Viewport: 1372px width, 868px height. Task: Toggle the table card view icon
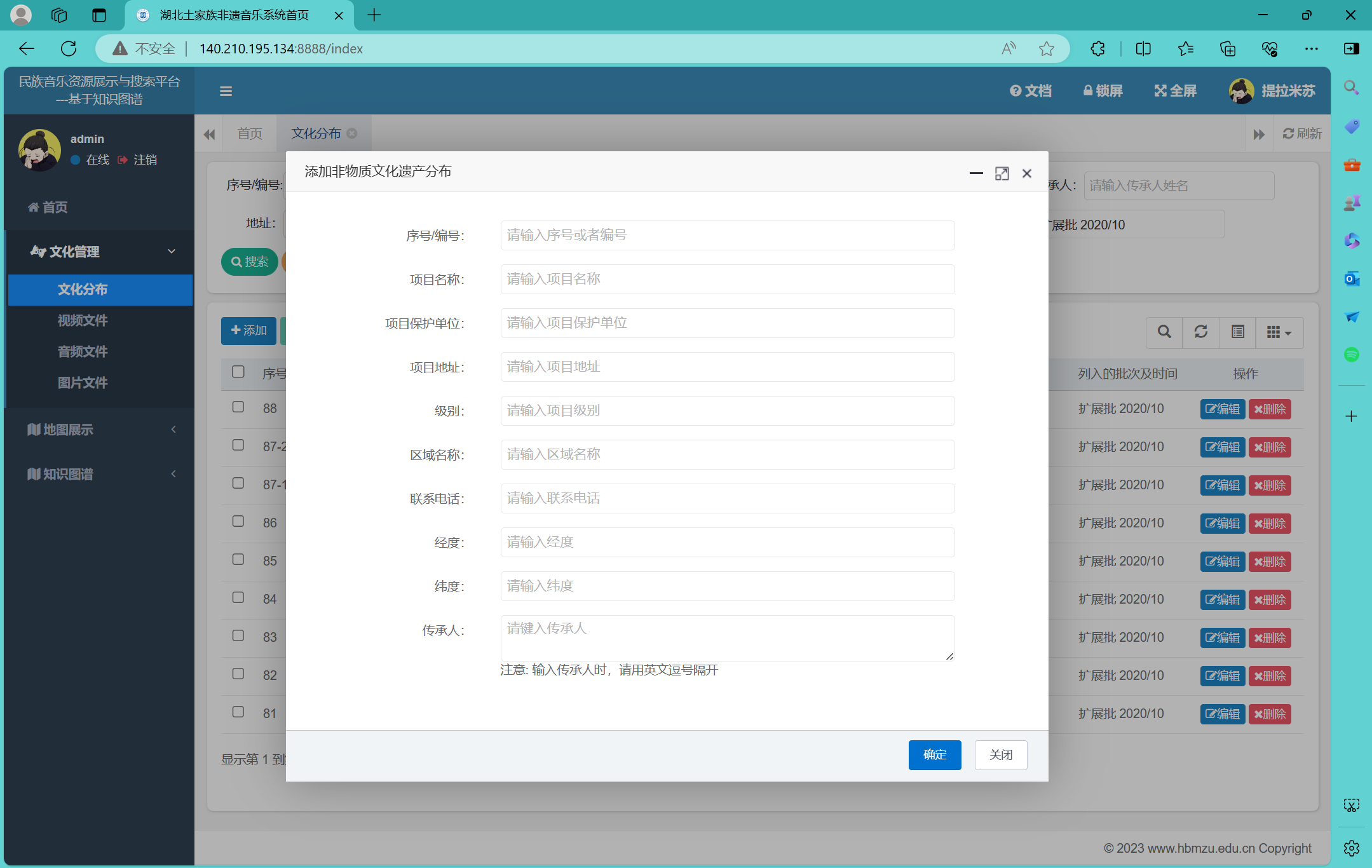pos(1237,332)
